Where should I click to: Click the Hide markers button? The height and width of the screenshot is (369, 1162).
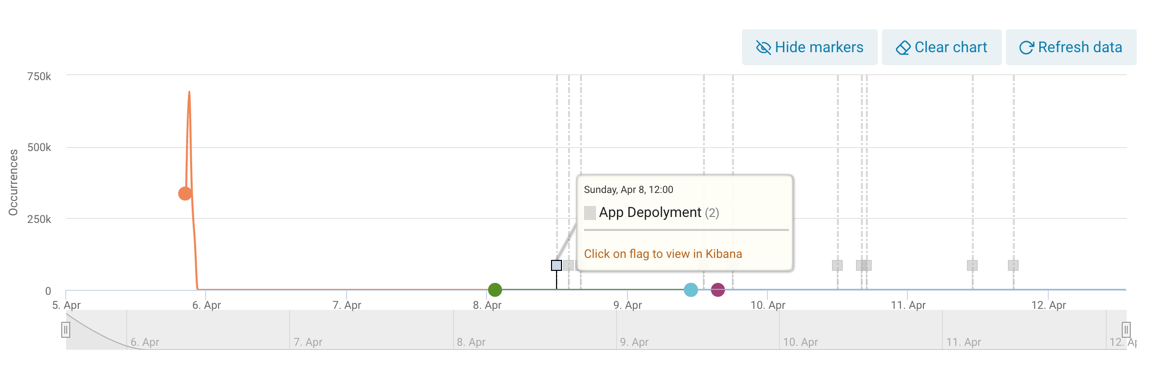point(809,47)
